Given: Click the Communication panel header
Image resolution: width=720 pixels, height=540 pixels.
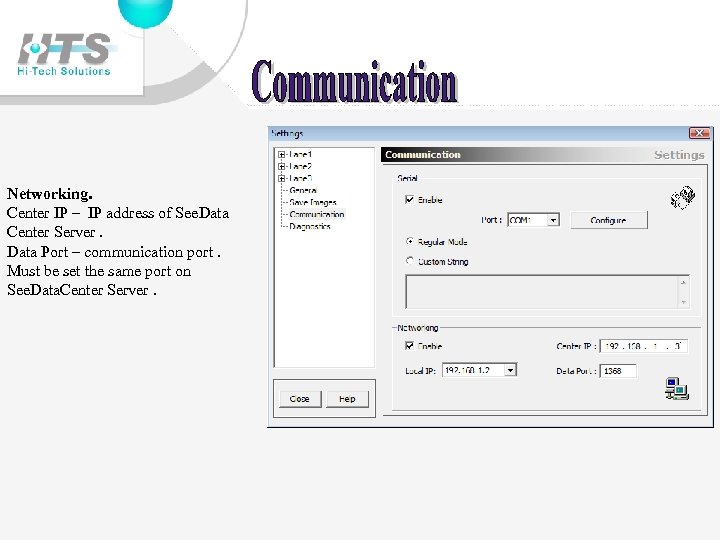Looking at the screenshot, I should tap(544, 155).
